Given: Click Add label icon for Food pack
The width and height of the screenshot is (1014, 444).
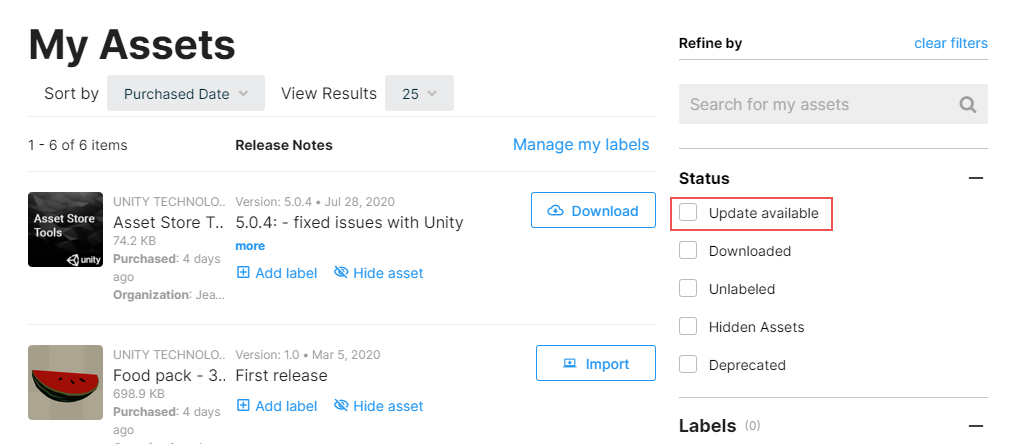Looking at the screenshot, I should (244, 406).
